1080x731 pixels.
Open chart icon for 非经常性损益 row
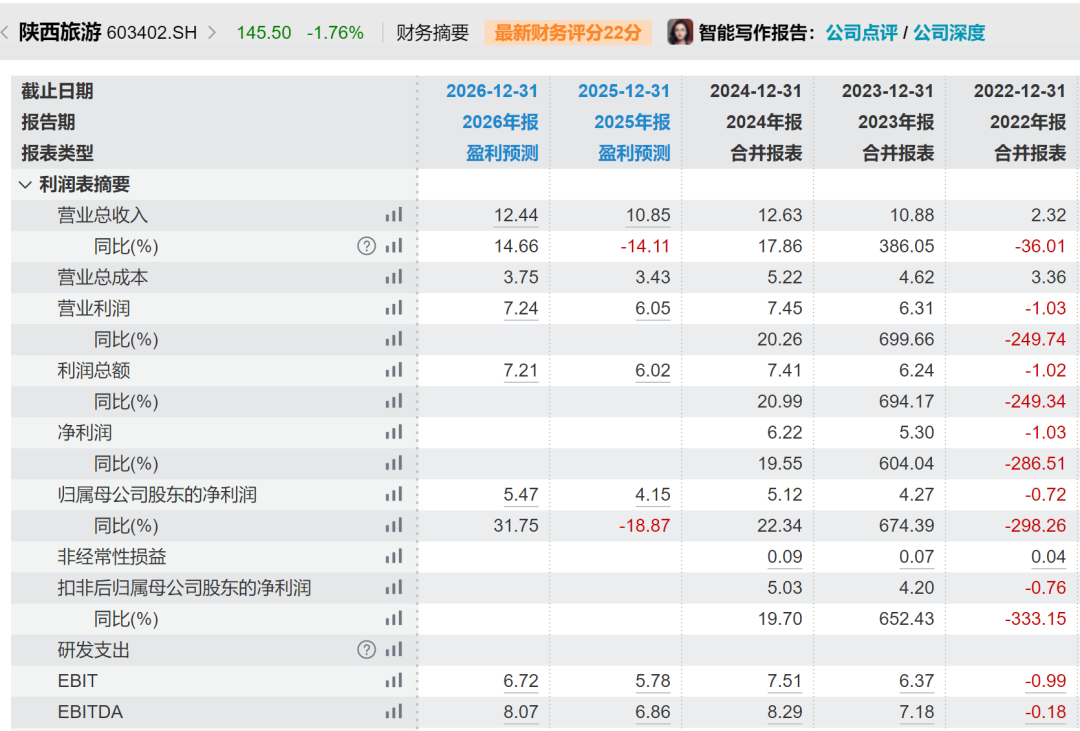[394, 556]
